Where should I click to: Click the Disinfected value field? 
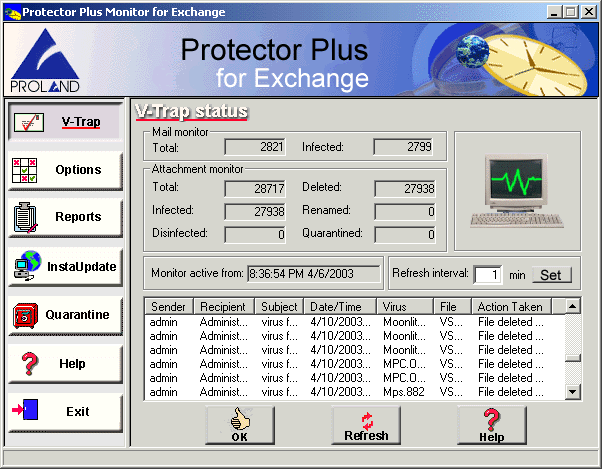point(255,234)
